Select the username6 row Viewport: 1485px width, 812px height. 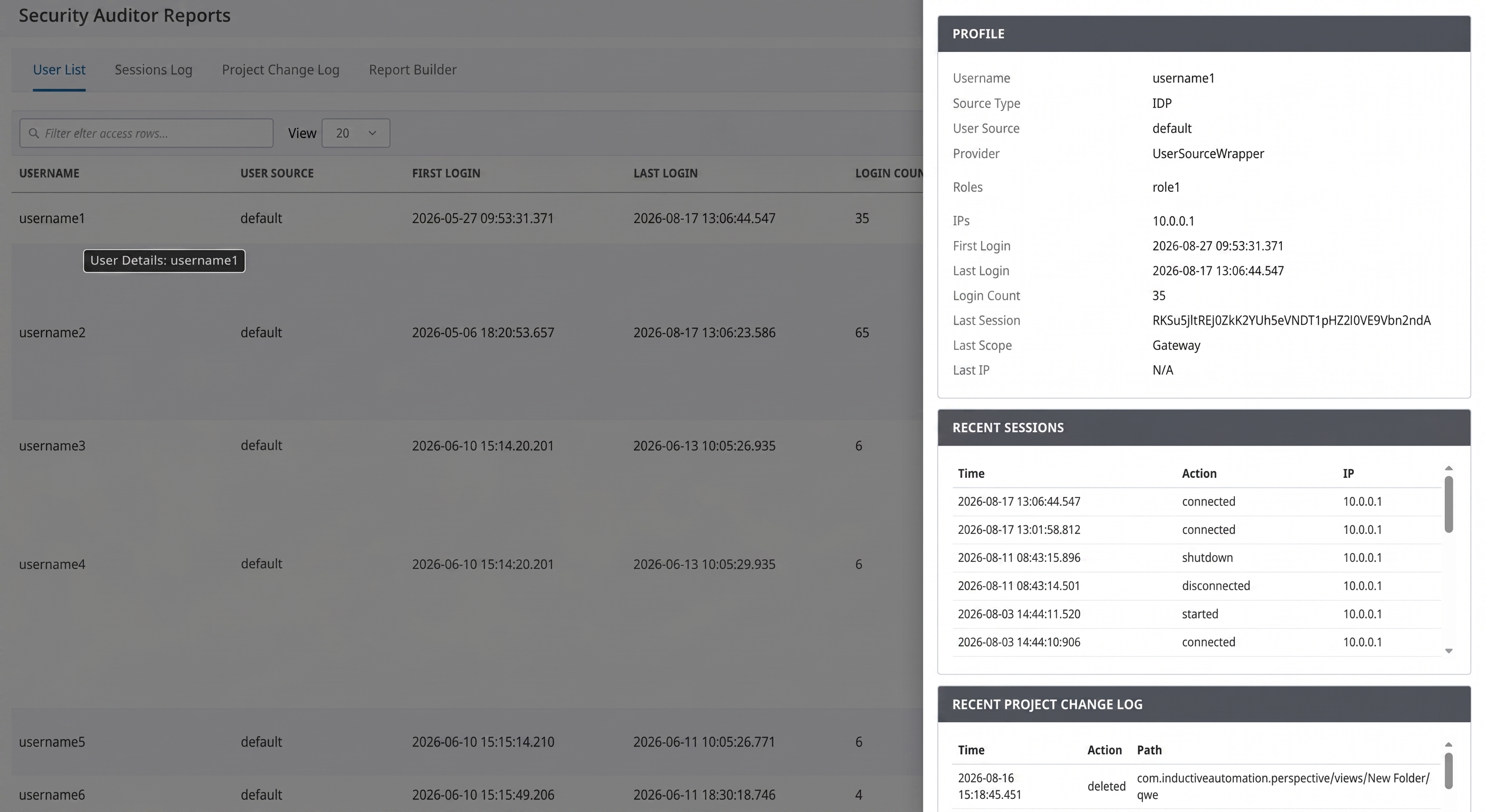tap(467, 794)
